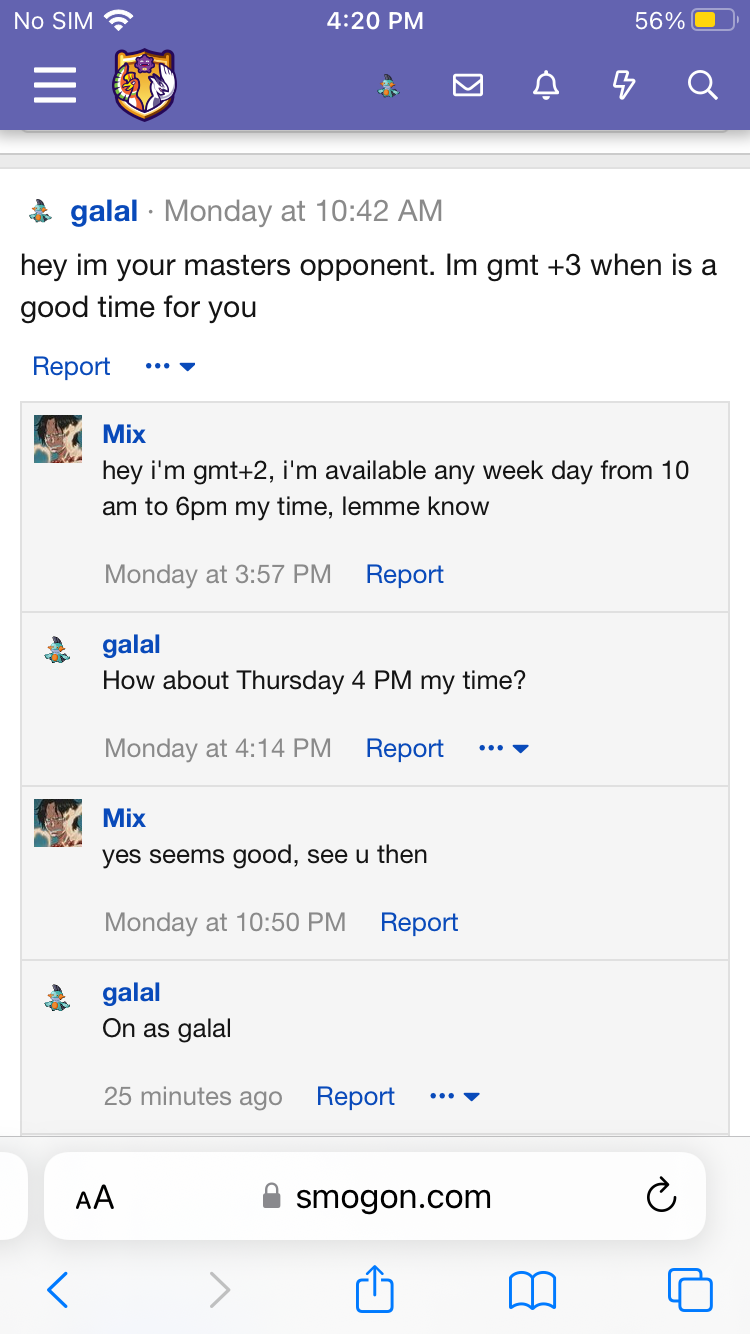Viewport: 750px width, 1334px height.
Task: Open the Safari AA reader menu
Action: tap(95, 1197)
